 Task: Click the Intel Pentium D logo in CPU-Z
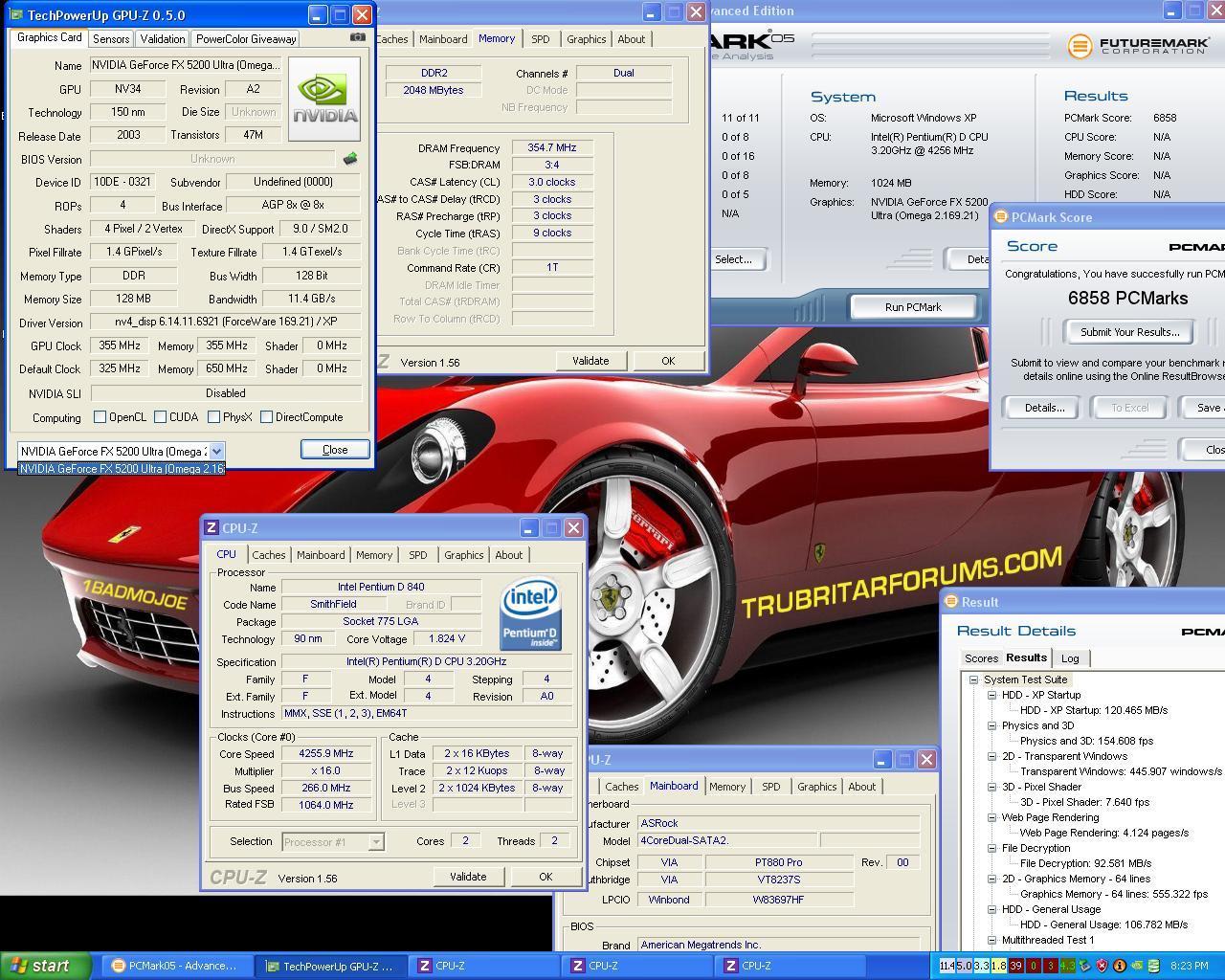[x=530, y=613]
